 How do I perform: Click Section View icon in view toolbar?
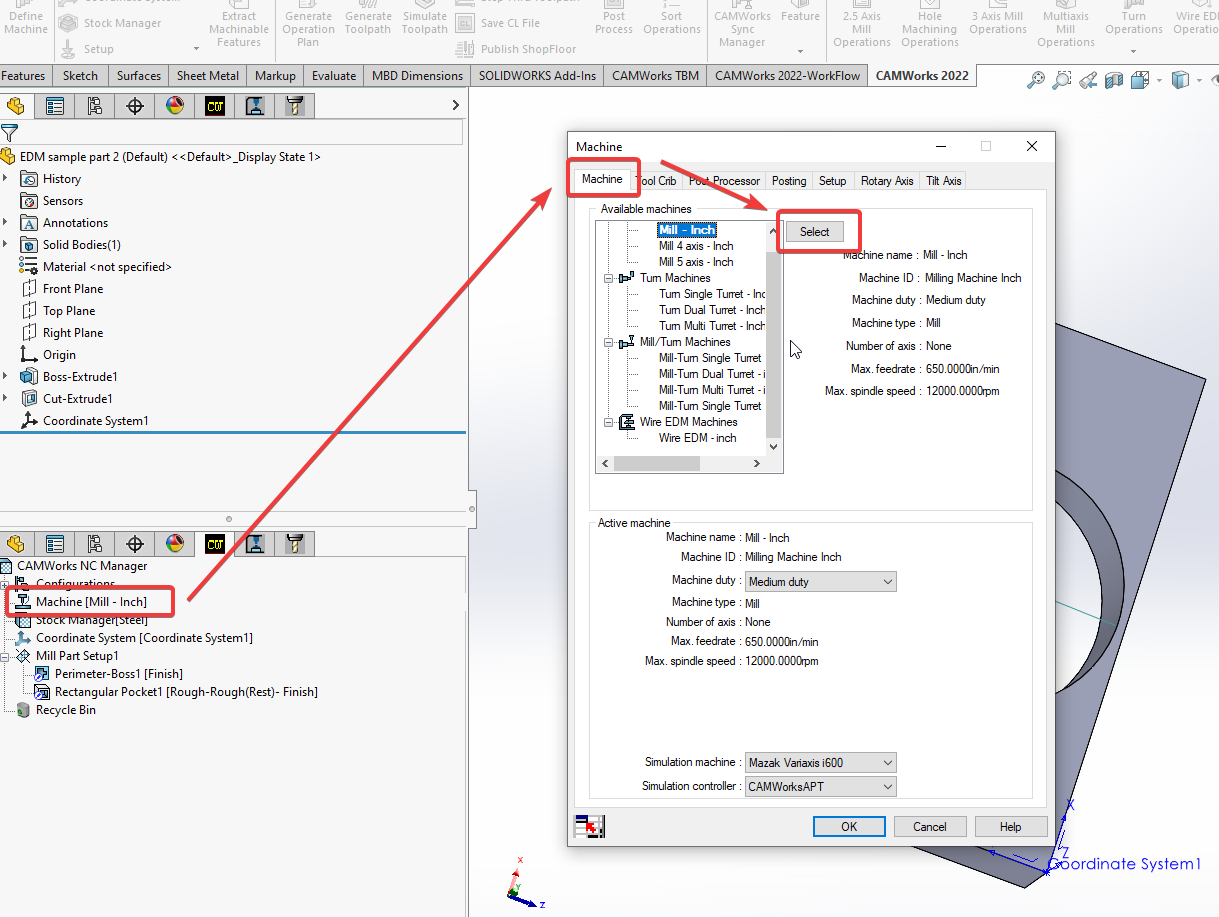1114,80
